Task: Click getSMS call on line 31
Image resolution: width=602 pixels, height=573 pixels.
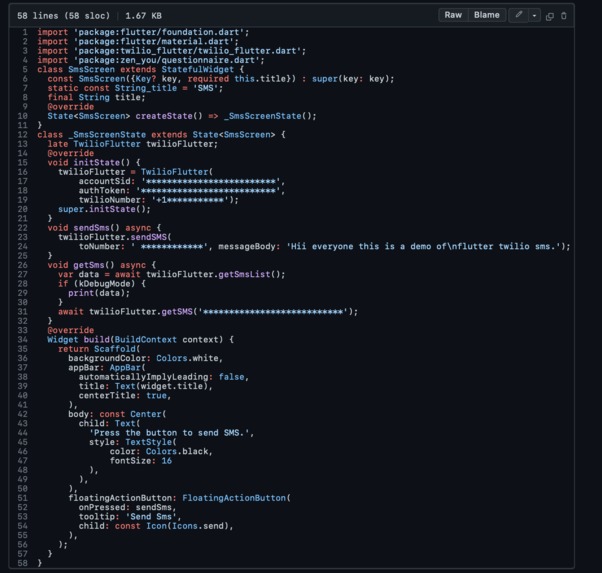Action: pyautogui.click(x=177, y=311)
